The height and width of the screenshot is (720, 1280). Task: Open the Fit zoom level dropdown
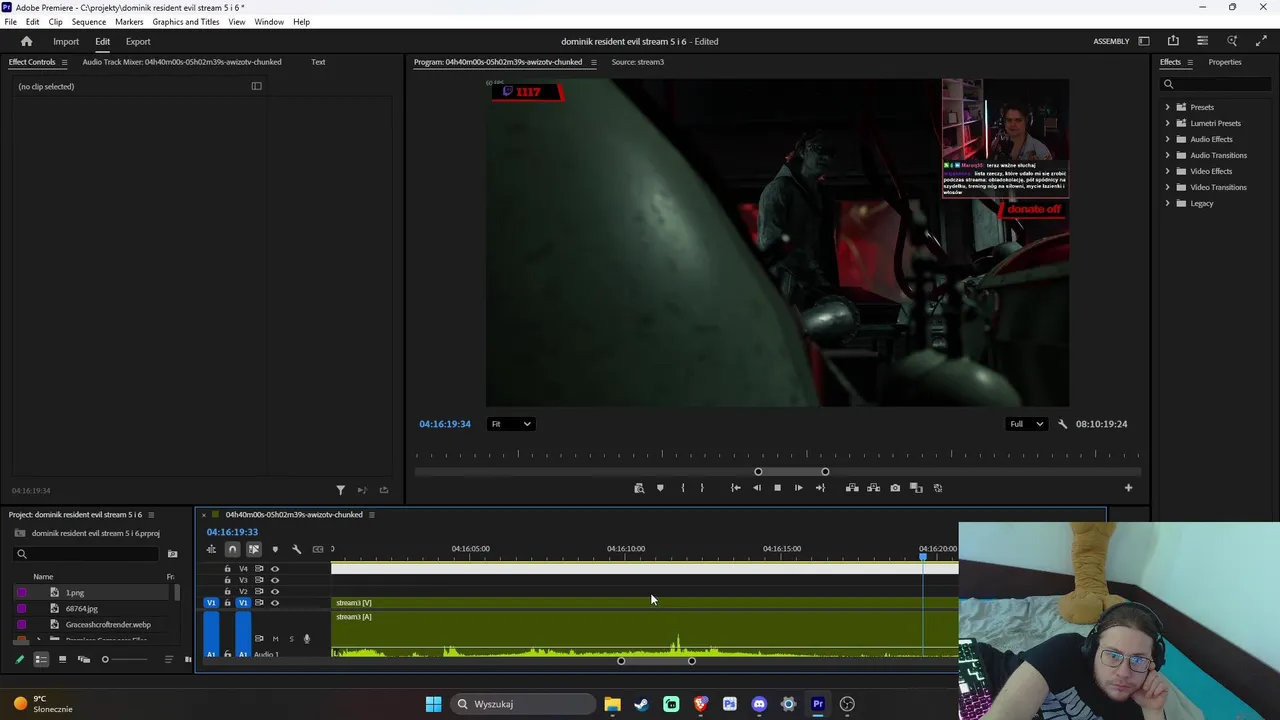tap(510, 424)
